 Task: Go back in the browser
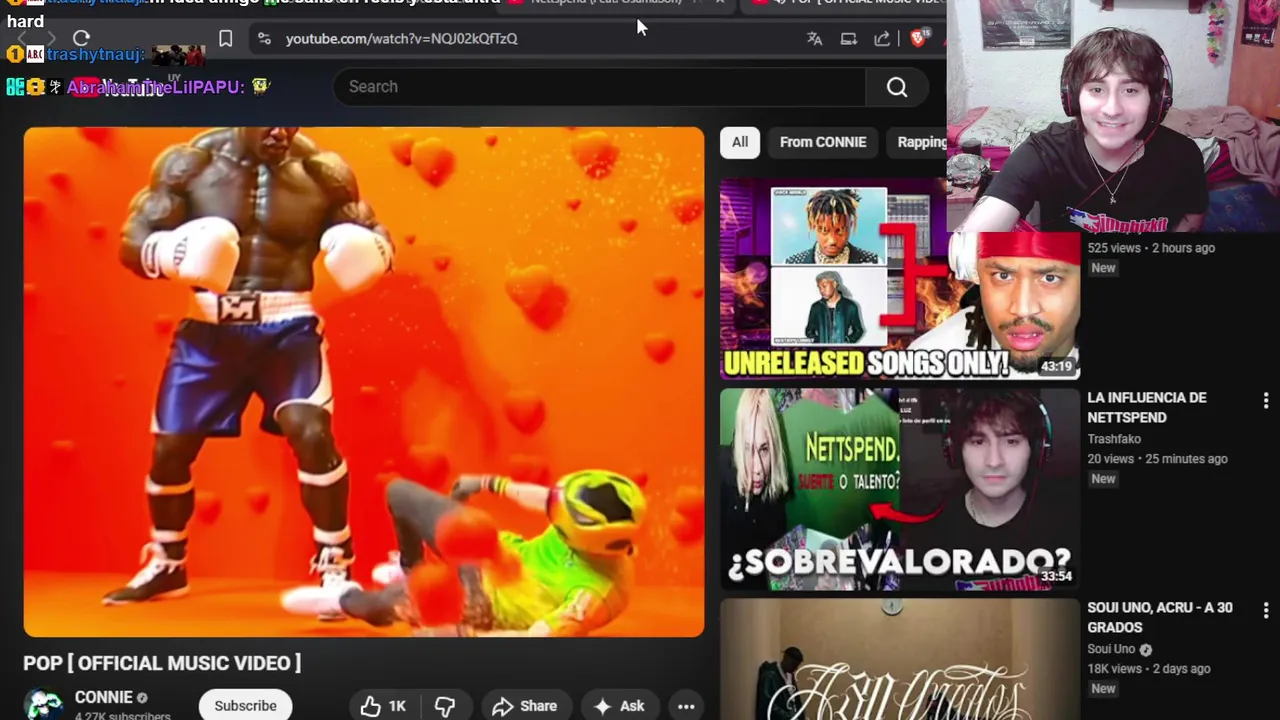(x=22, y=38)
